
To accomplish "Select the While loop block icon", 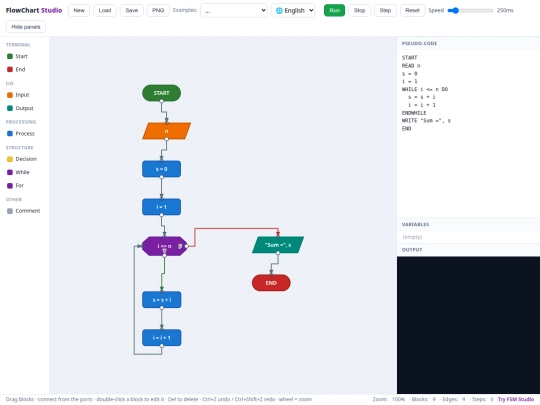I will [10, 172].
